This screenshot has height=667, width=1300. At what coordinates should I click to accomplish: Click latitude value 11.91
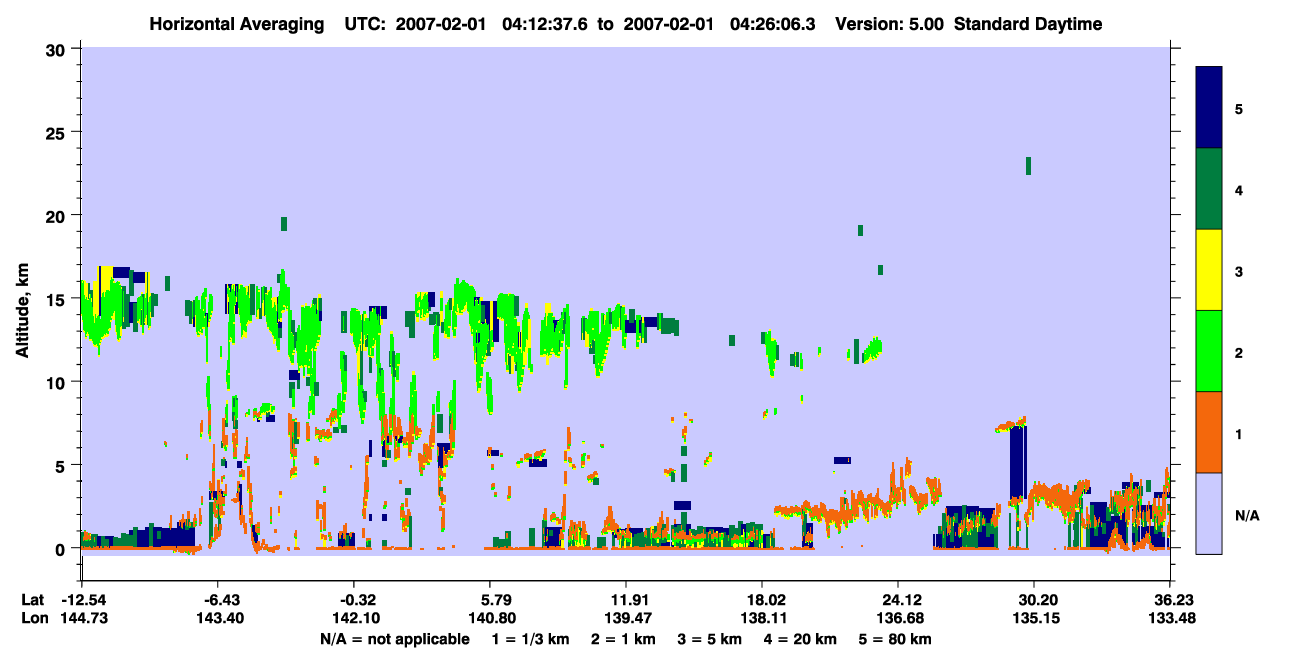(x=625, y=600)
